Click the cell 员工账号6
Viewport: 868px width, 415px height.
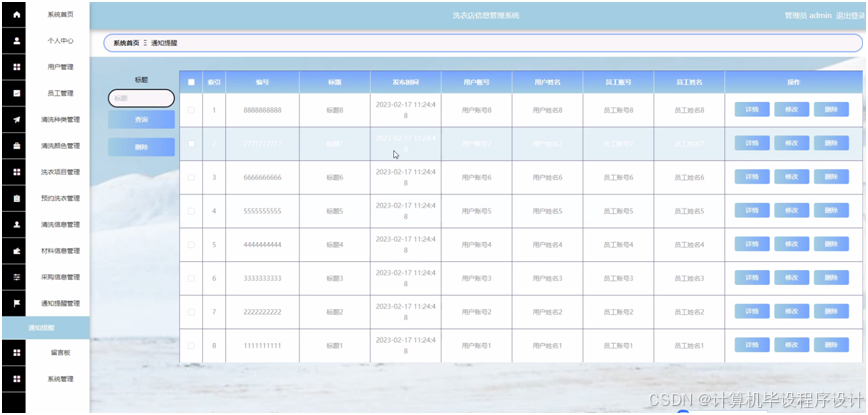pos(618,178)
